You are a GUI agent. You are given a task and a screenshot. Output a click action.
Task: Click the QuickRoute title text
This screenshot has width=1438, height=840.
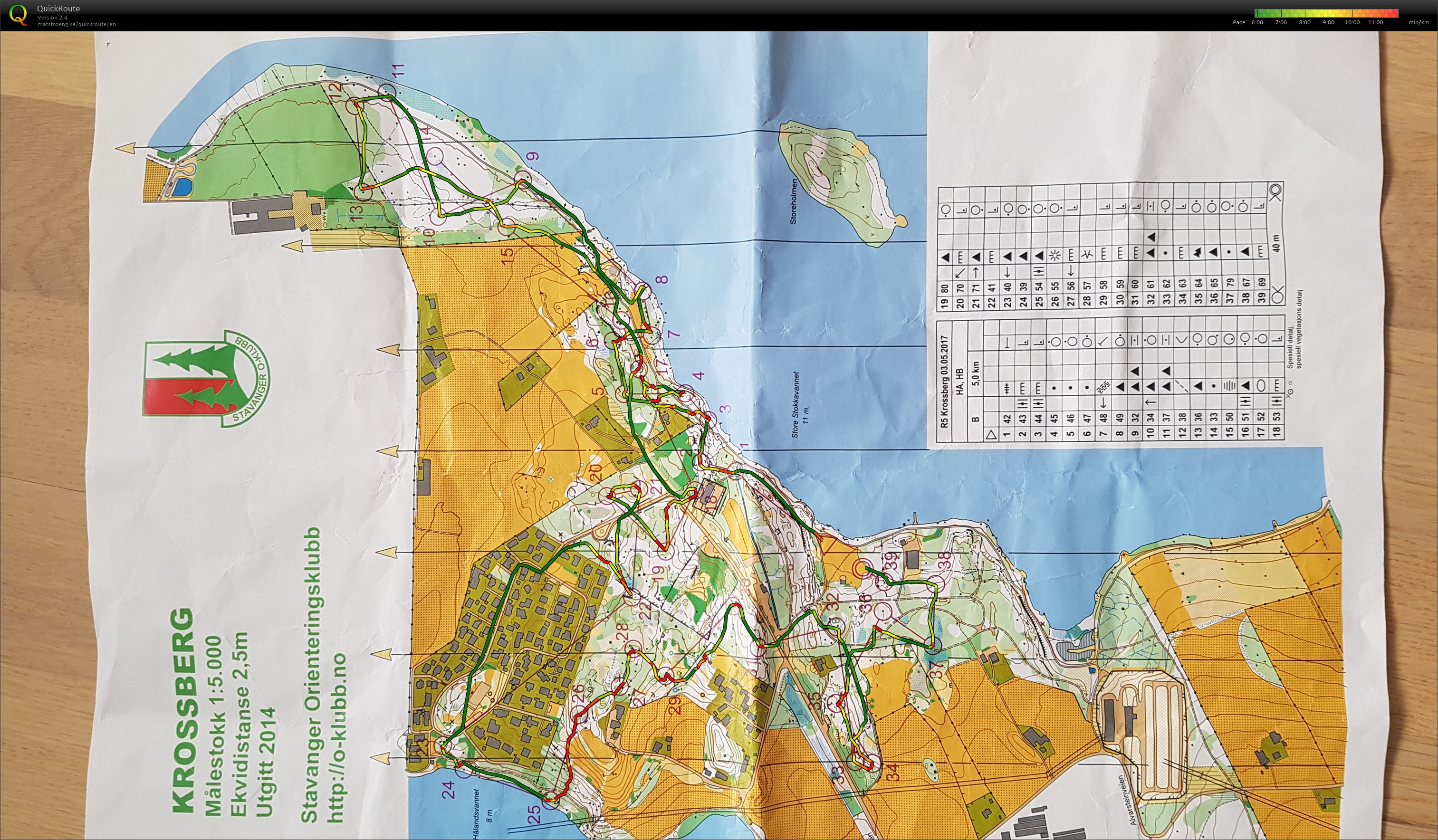58,9
